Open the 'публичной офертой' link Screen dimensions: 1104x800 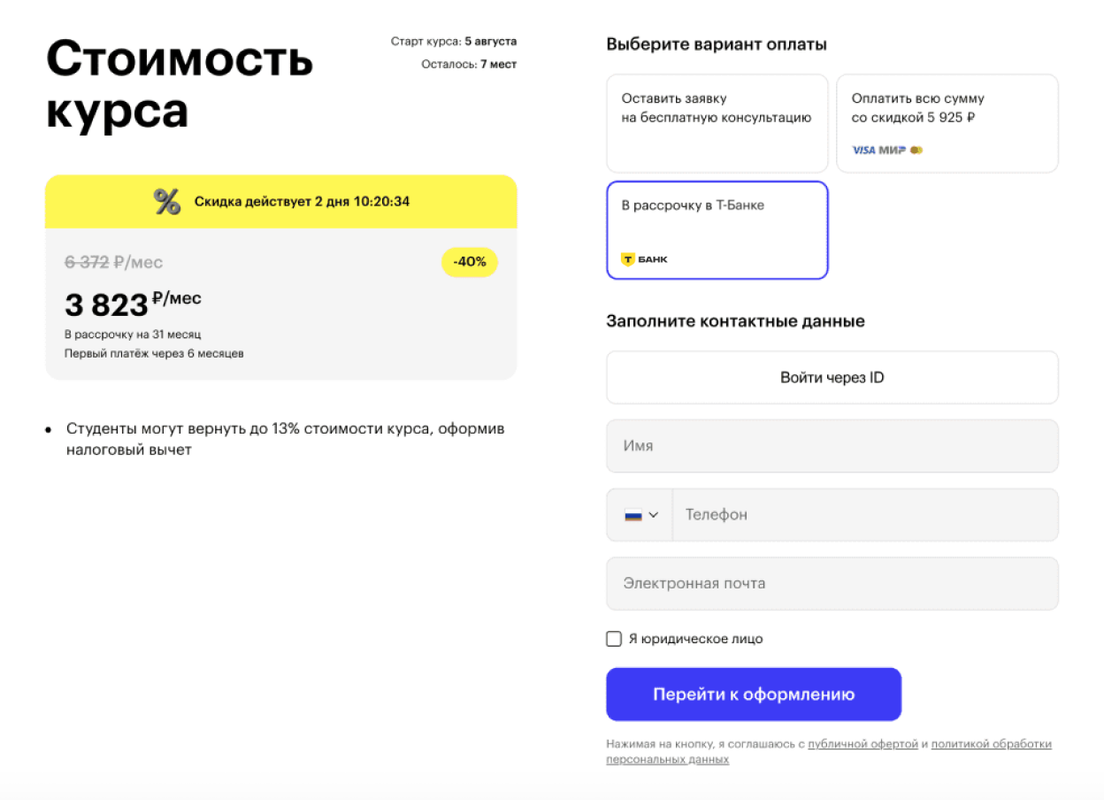(862, 744)
